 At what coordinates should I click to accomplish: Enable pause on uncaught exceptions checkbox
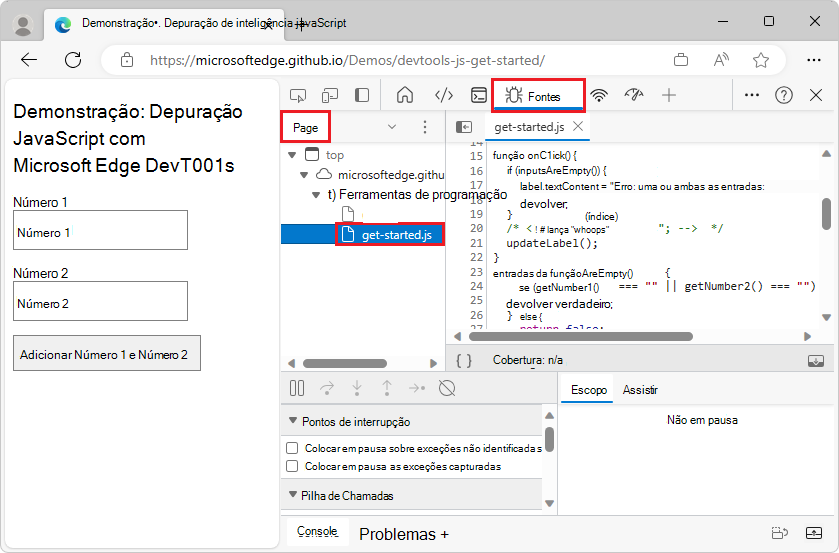(293, 449)
